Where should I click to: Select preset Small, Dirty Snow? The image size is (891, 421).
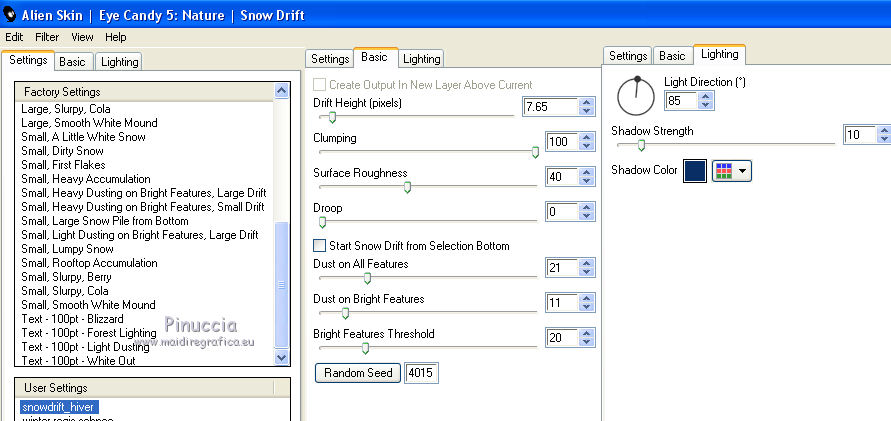63,151
